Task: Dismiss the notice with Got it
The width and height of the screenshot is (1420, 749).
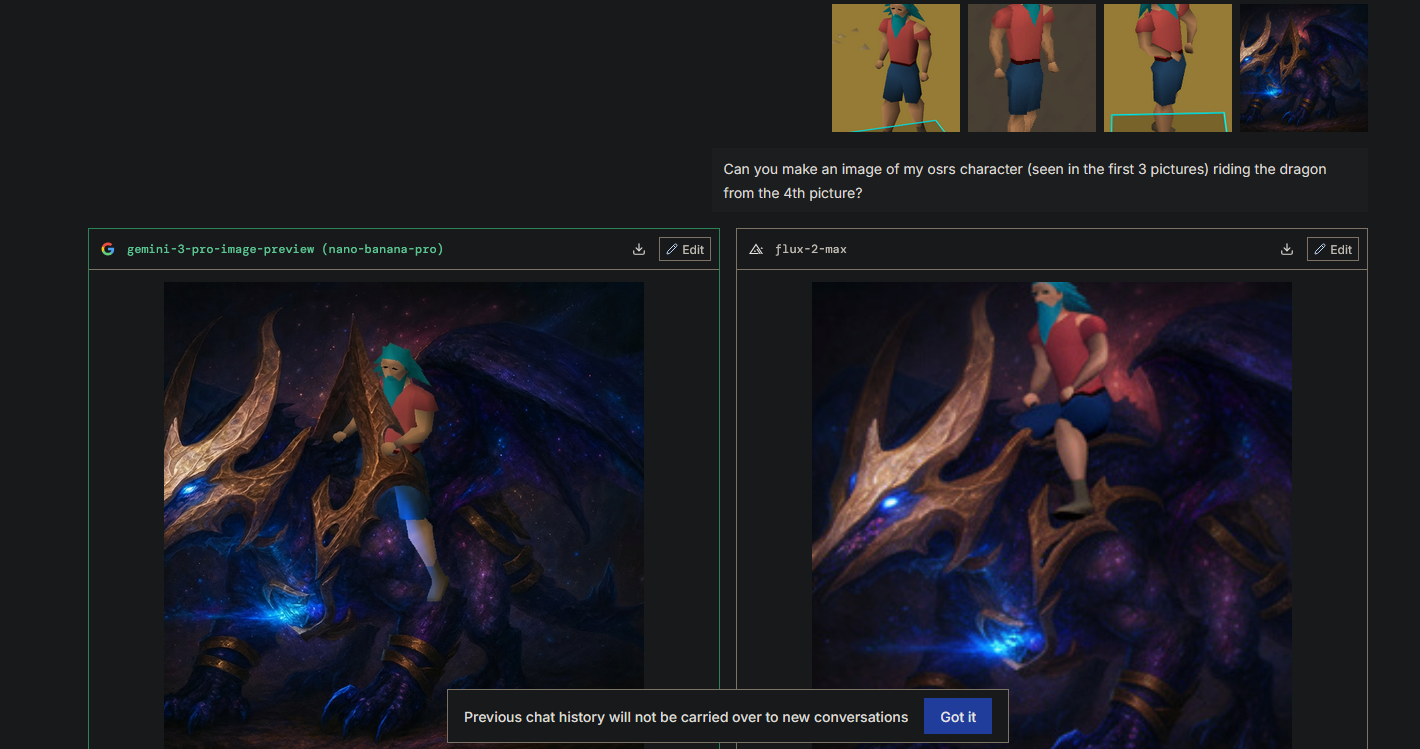Action: (958, 716)
